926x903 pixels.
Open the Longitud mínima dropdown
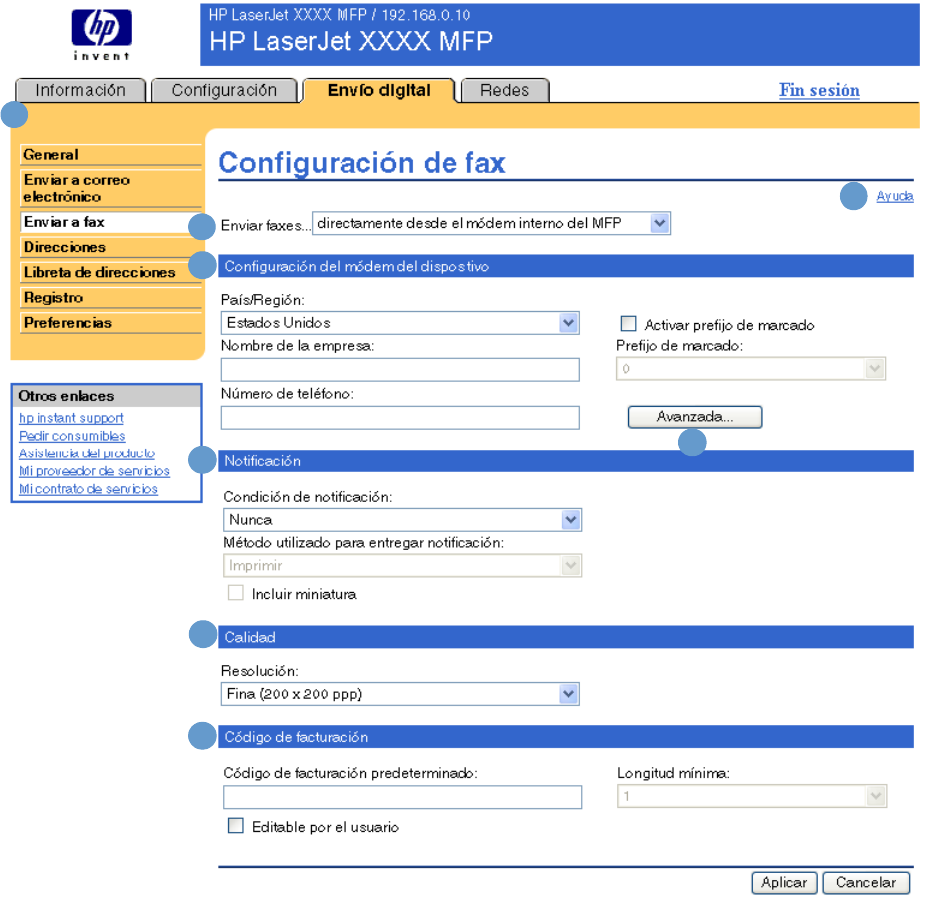point(752,796)
